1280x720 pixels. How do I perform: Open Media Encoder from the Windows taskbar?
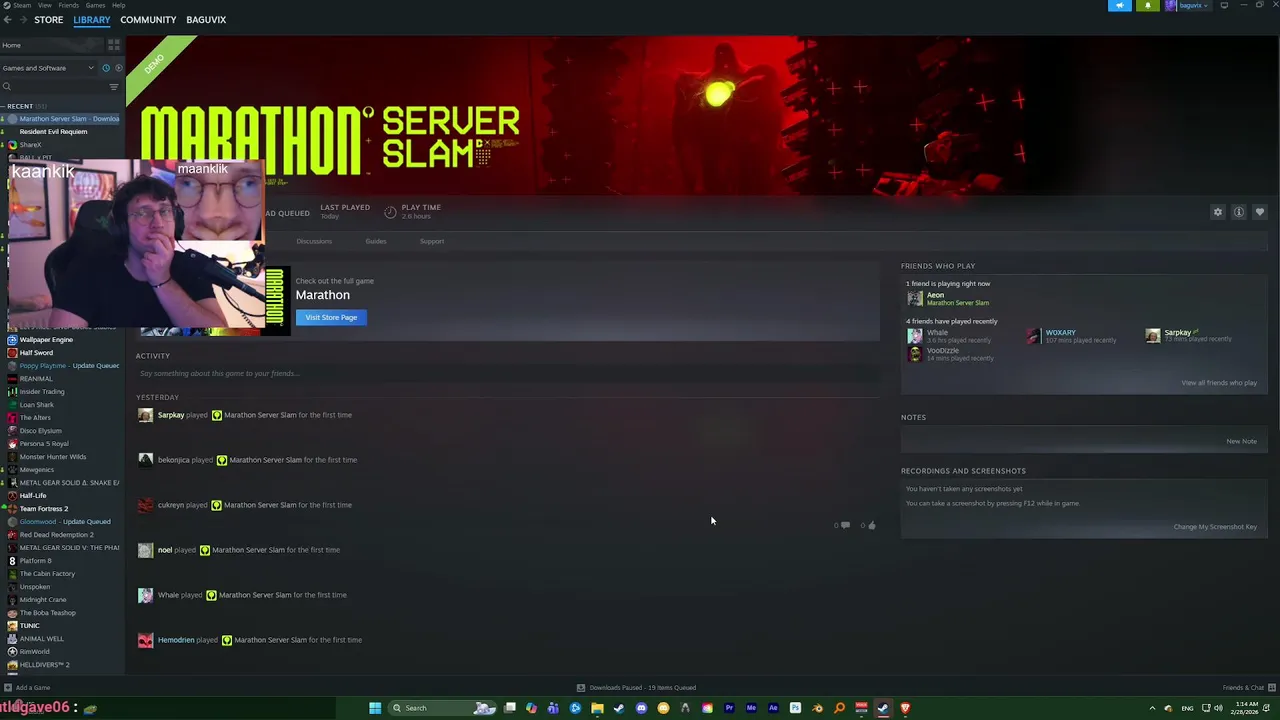(751, 708)
